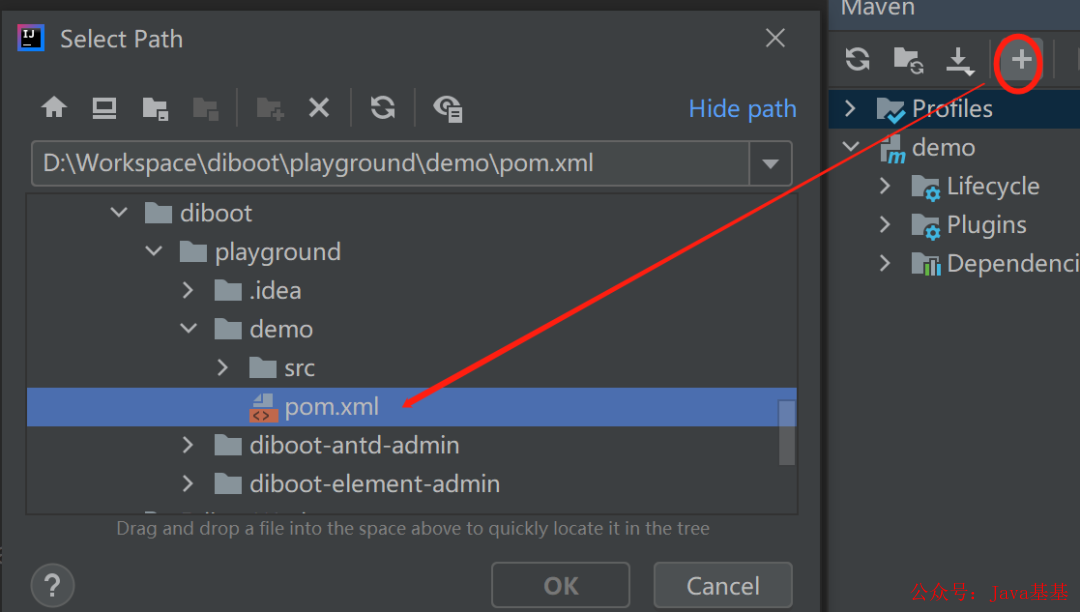Collapse demo project in Maven panel
Screen dimensions: 1080x612
click(x=851, y=147)
